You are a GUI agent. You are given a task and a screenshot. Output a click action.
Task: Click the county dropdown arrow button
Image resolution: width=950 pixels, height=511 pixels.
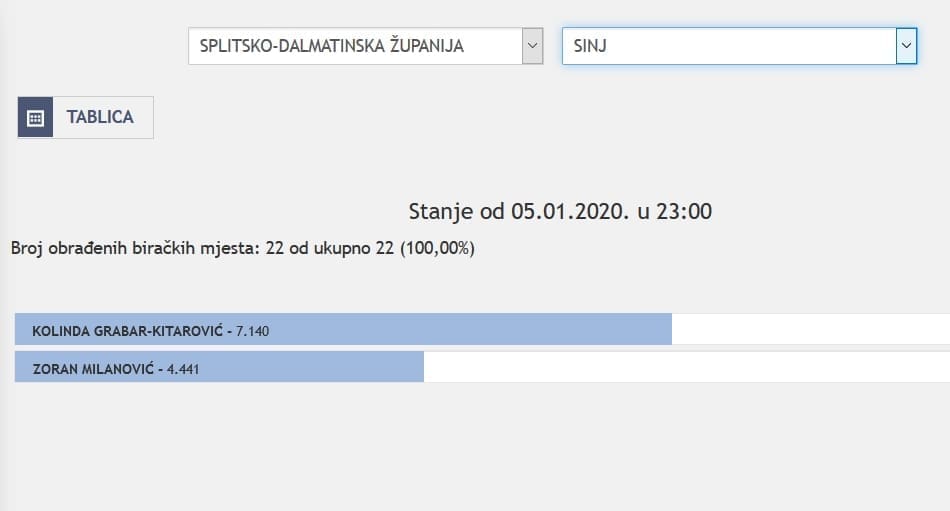click(x=532, y=46)
